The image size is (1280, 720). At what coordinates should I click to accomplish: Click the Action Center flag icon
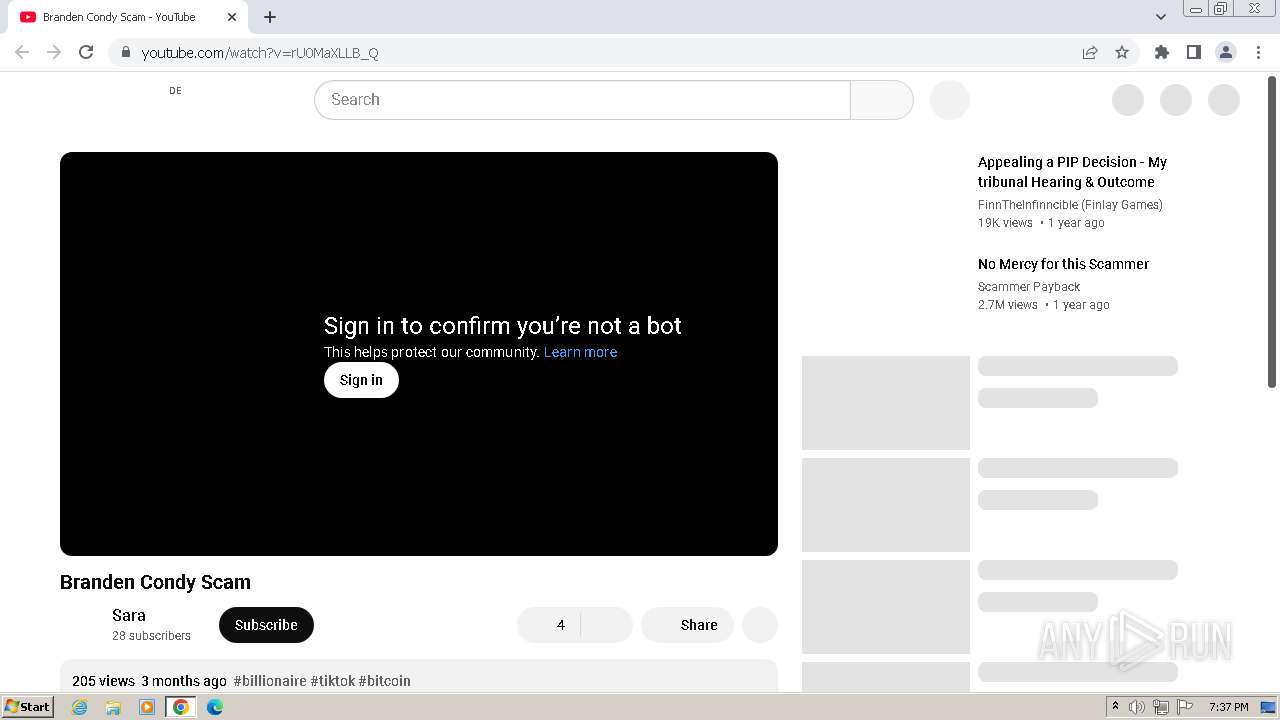point(1185,707)
